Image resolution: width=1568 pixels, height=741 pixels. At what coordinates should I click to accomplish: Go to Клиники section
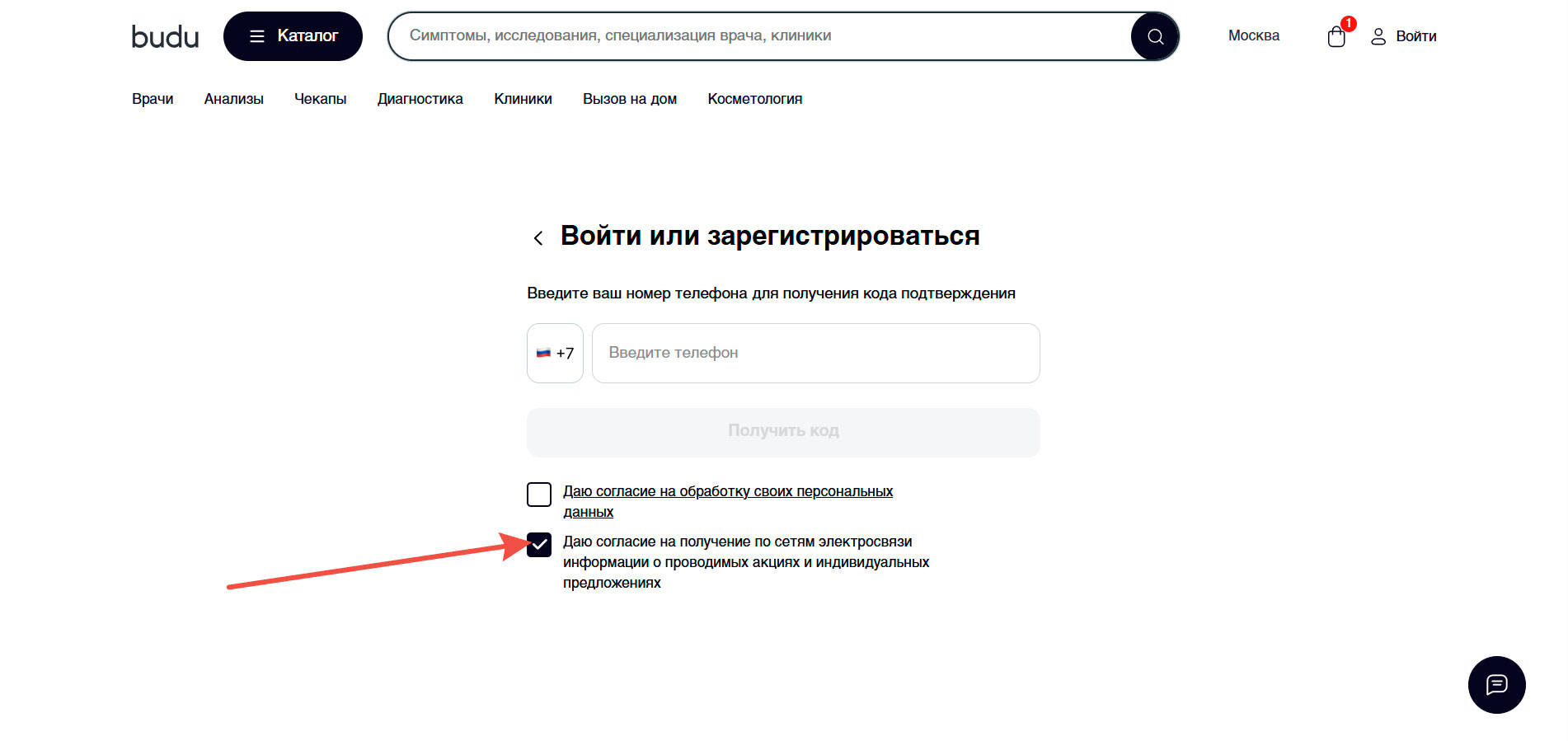click(523, 99)
